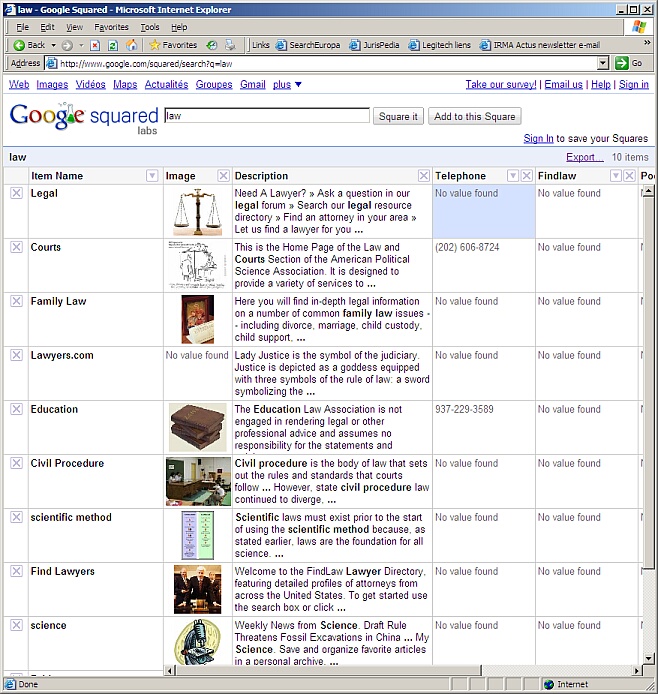This screenshot has height=694, width=658.
Task: Click in the Google Squared search field
Action: click(x=267, y=116)
